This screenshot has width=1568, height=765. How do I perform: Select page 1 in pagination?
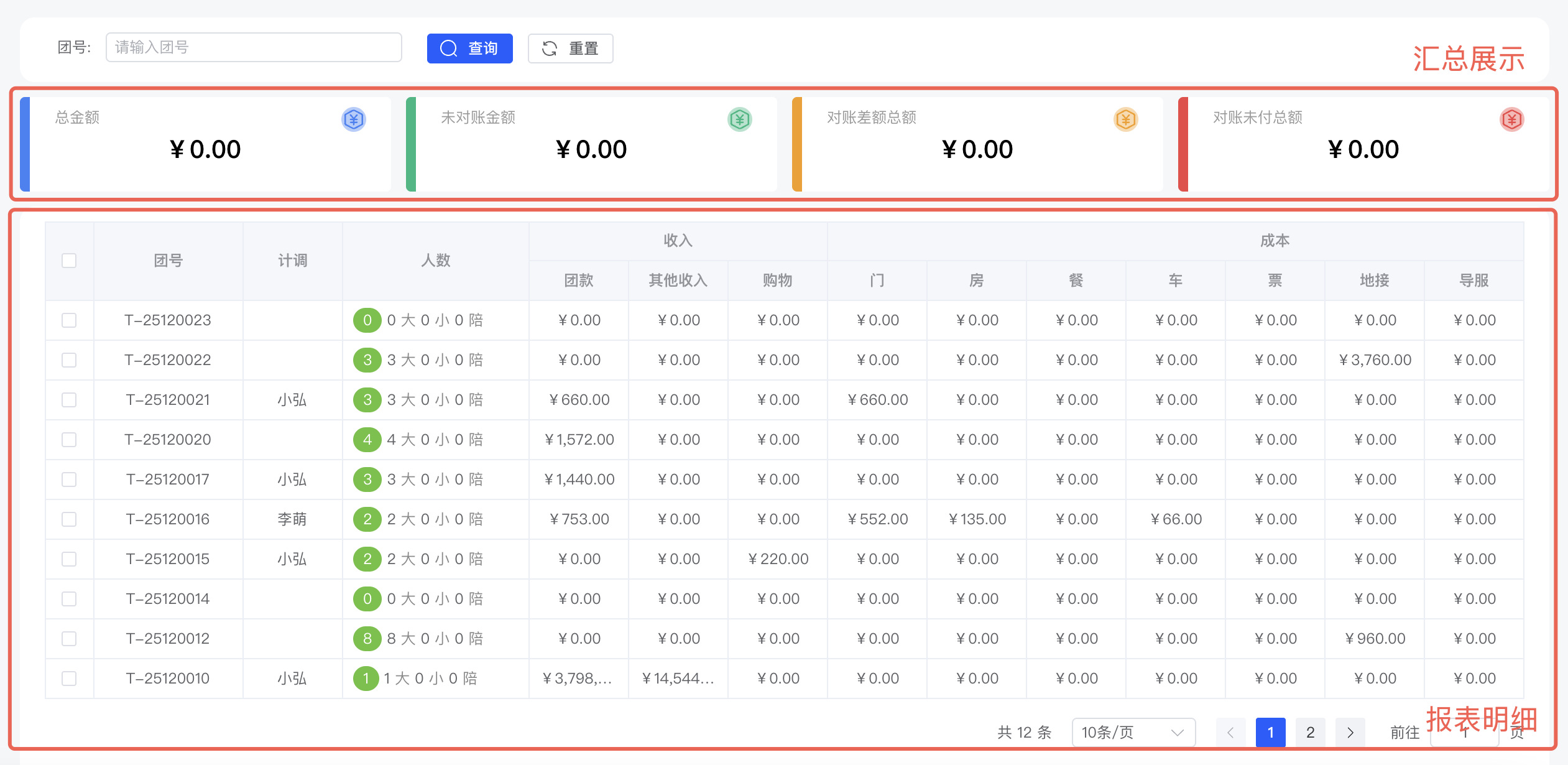1271,732
